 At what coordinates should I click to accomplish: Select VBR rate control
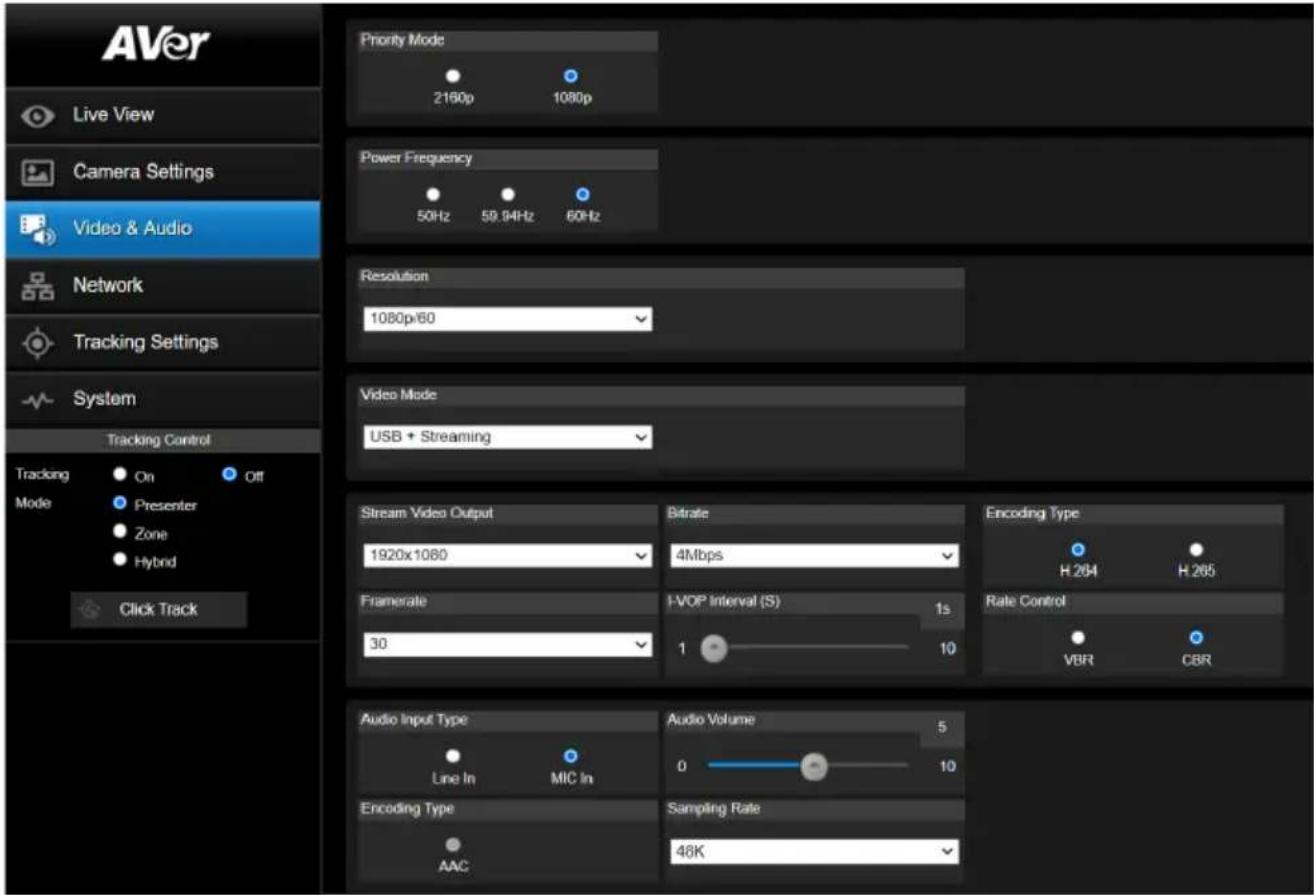[x=1078, y=637]
